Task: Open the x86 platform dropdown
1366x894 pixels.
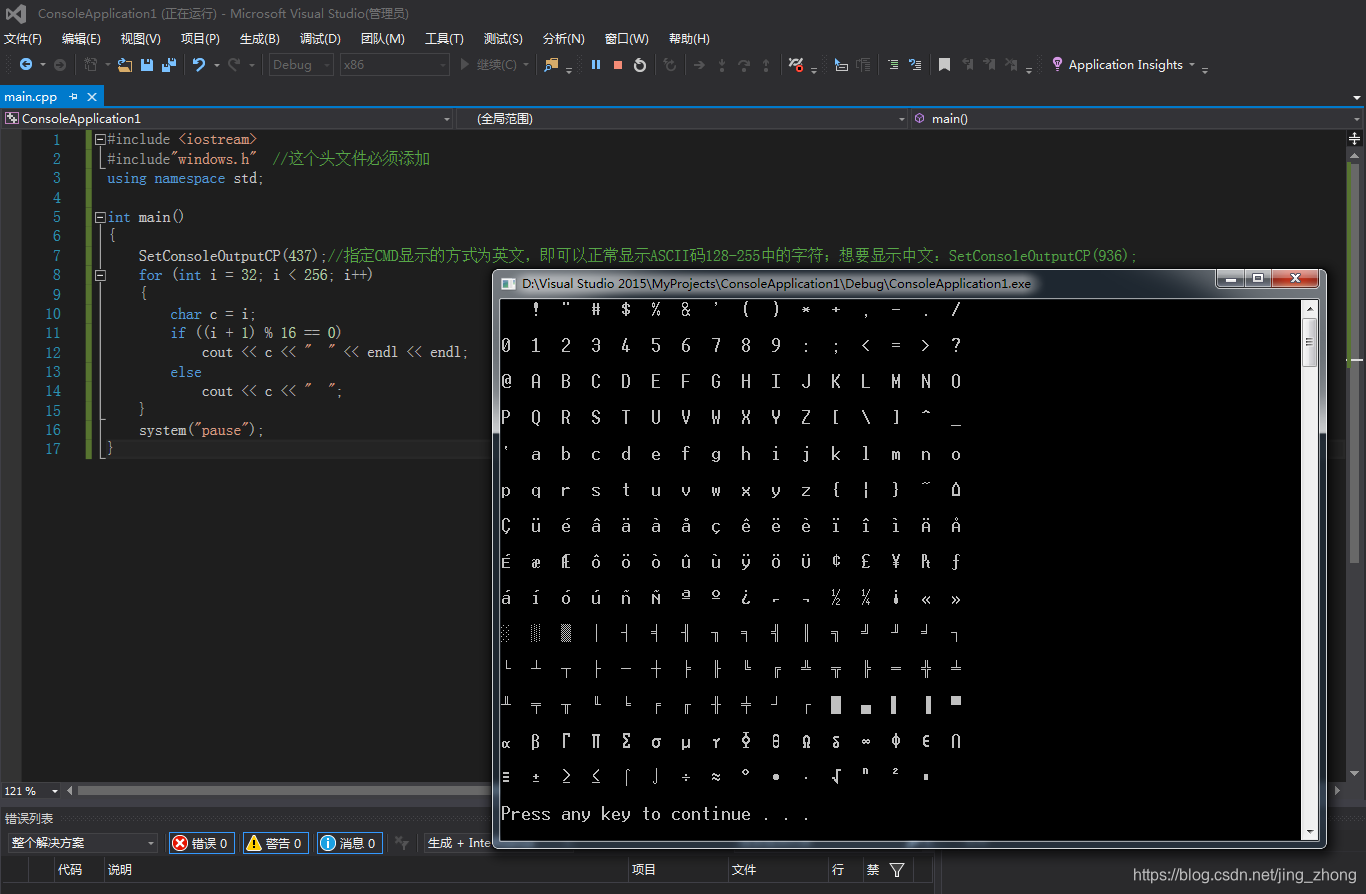Action: tap(394, 65)
